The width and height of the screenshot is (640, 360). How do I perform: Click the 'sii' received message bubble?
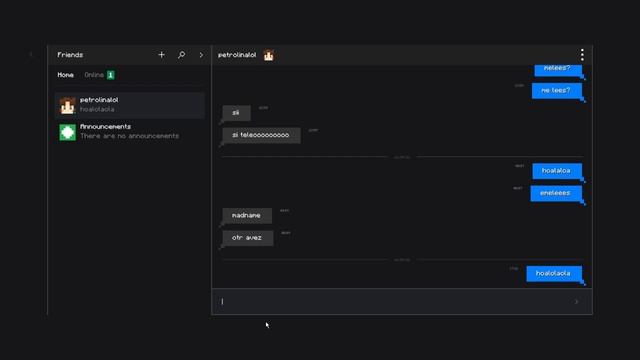coord(236,113)
